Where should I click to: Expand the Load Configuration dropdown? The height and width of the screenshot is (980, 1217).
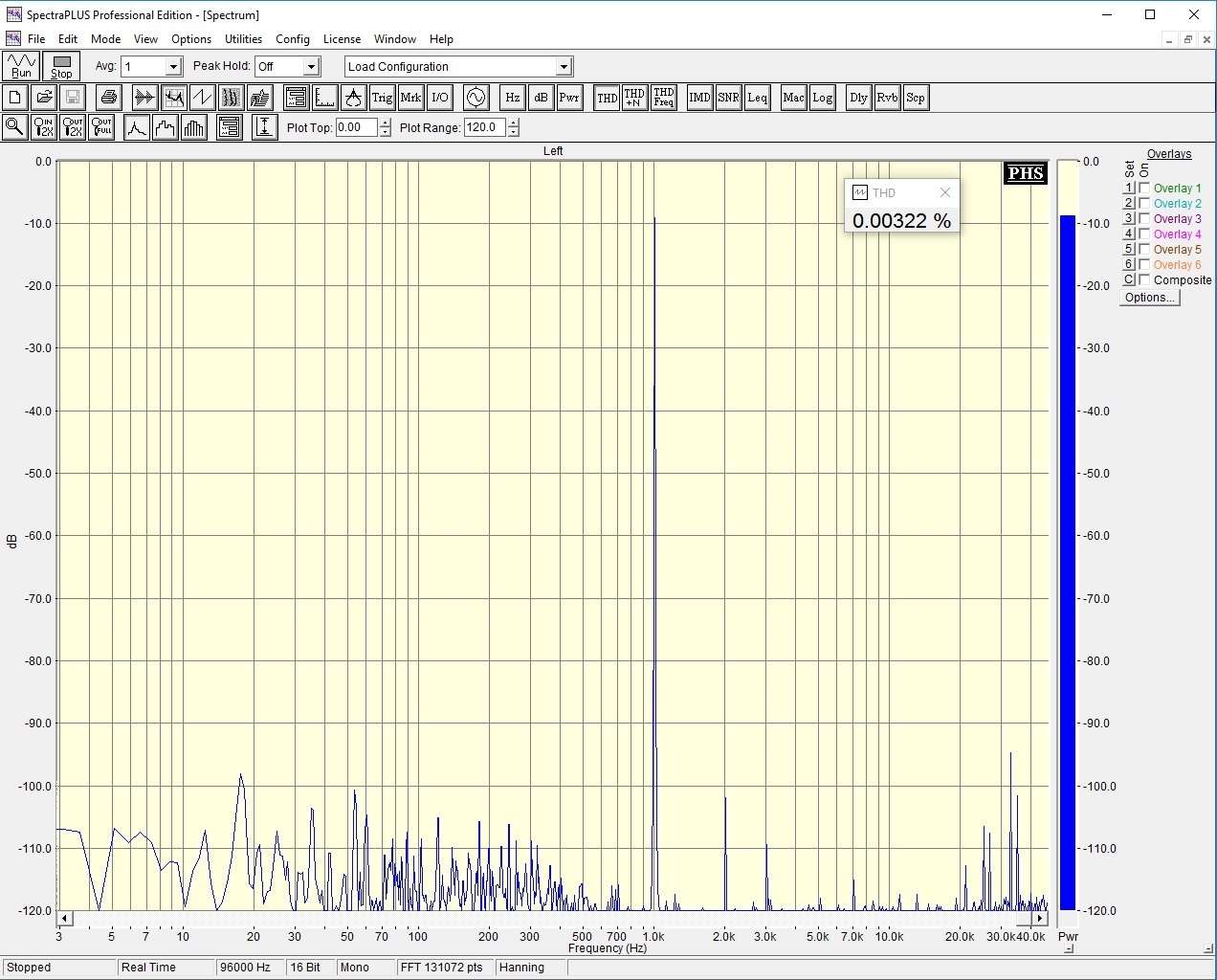[x=564, y=67]
